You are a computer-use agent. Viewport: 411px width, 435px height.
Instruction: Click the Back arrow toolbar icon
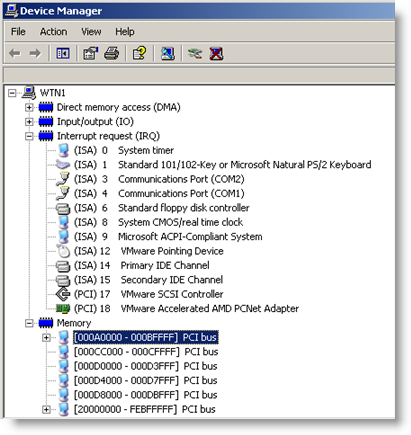[x=15, y=53]
